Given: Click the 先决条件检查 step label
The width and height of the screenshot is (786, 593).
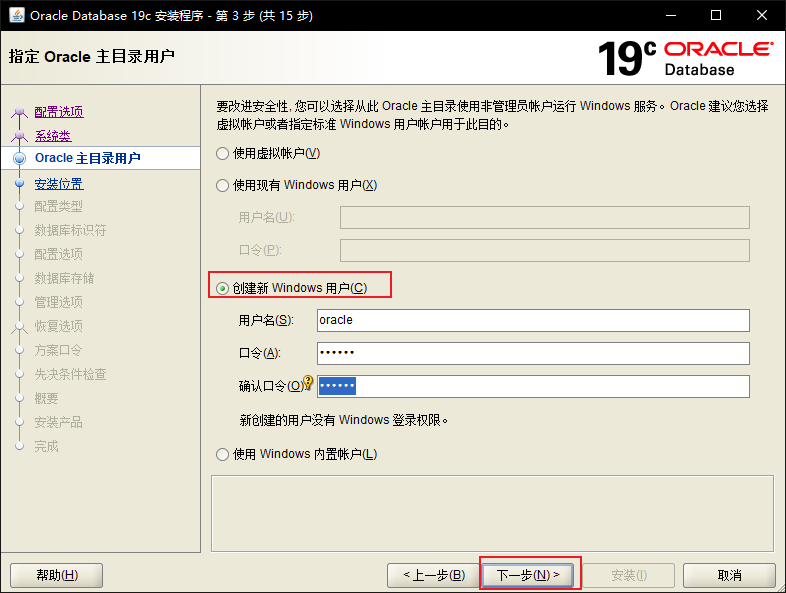Looking at the screenshot, I should click(70, 374).
